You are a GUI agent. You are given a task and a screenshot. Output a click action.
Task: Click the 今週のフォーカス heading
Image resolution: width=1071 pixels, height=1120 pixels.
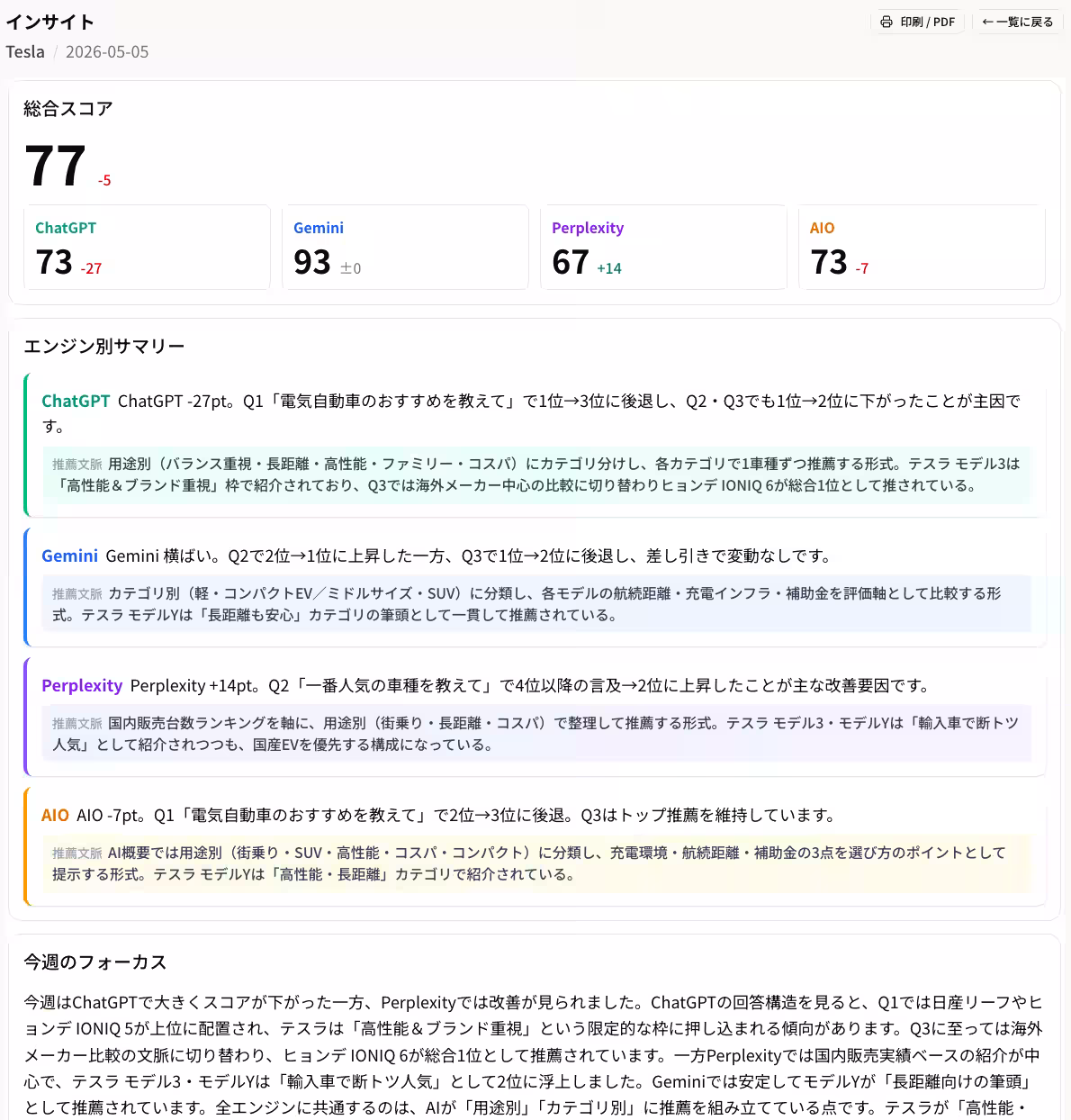(95, 962)
